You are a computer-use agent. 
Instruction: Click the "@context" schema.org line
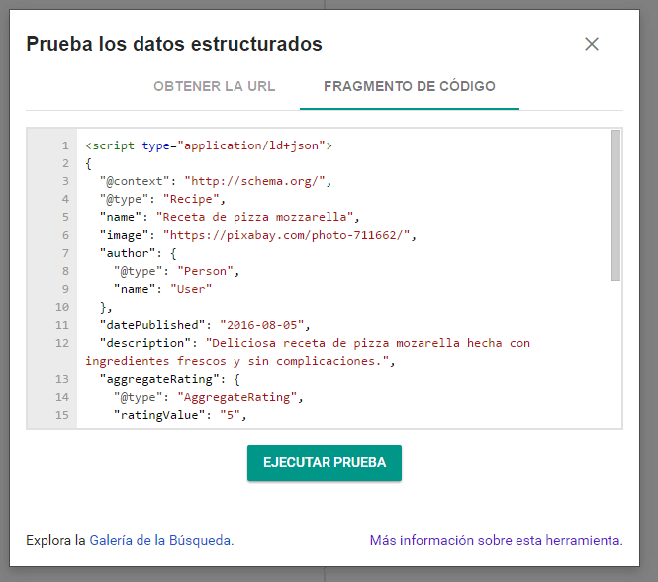click(x=215, y=181)
